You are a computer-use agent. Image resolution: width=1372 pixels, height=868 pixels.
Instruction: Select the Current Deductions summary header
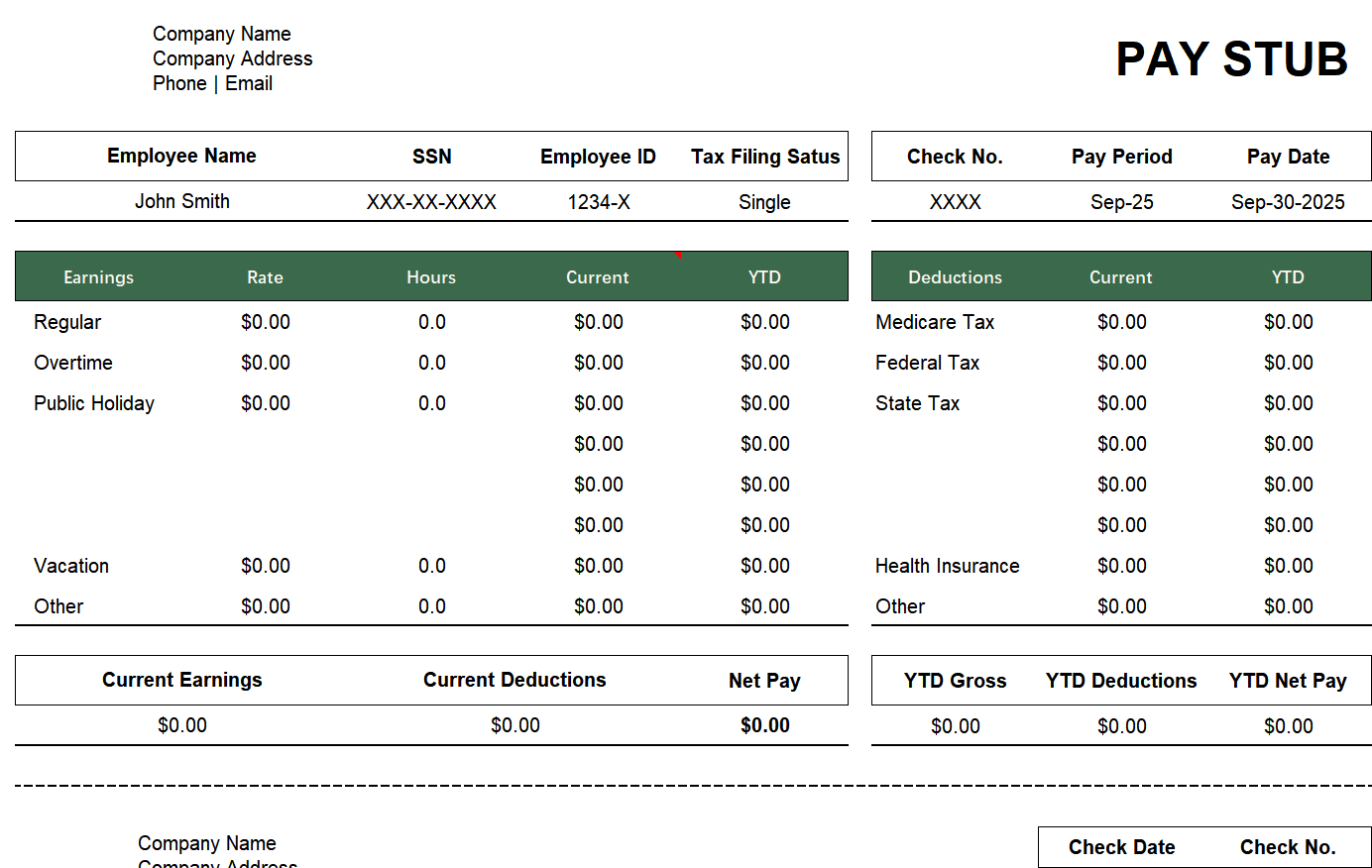pos(514,680)
